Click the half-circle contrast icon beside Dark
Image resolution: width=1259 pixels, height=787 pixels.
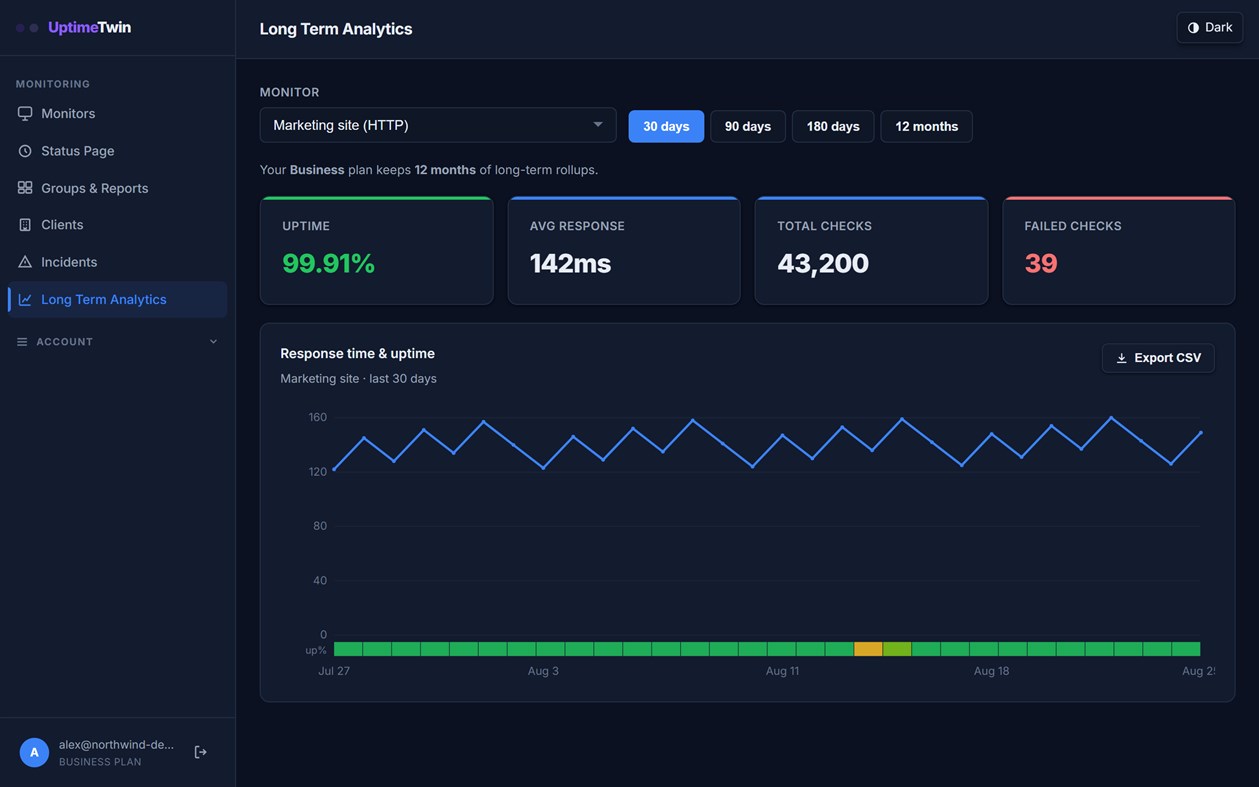tap(1193, 28)
